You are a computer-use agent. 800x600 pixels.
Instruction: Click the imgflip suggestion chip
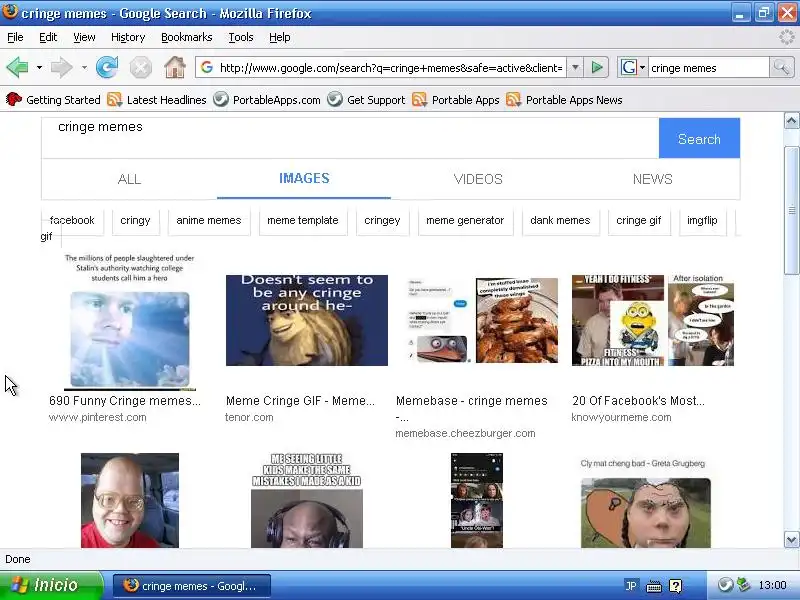pyautogui.click(x=702, y=220)
